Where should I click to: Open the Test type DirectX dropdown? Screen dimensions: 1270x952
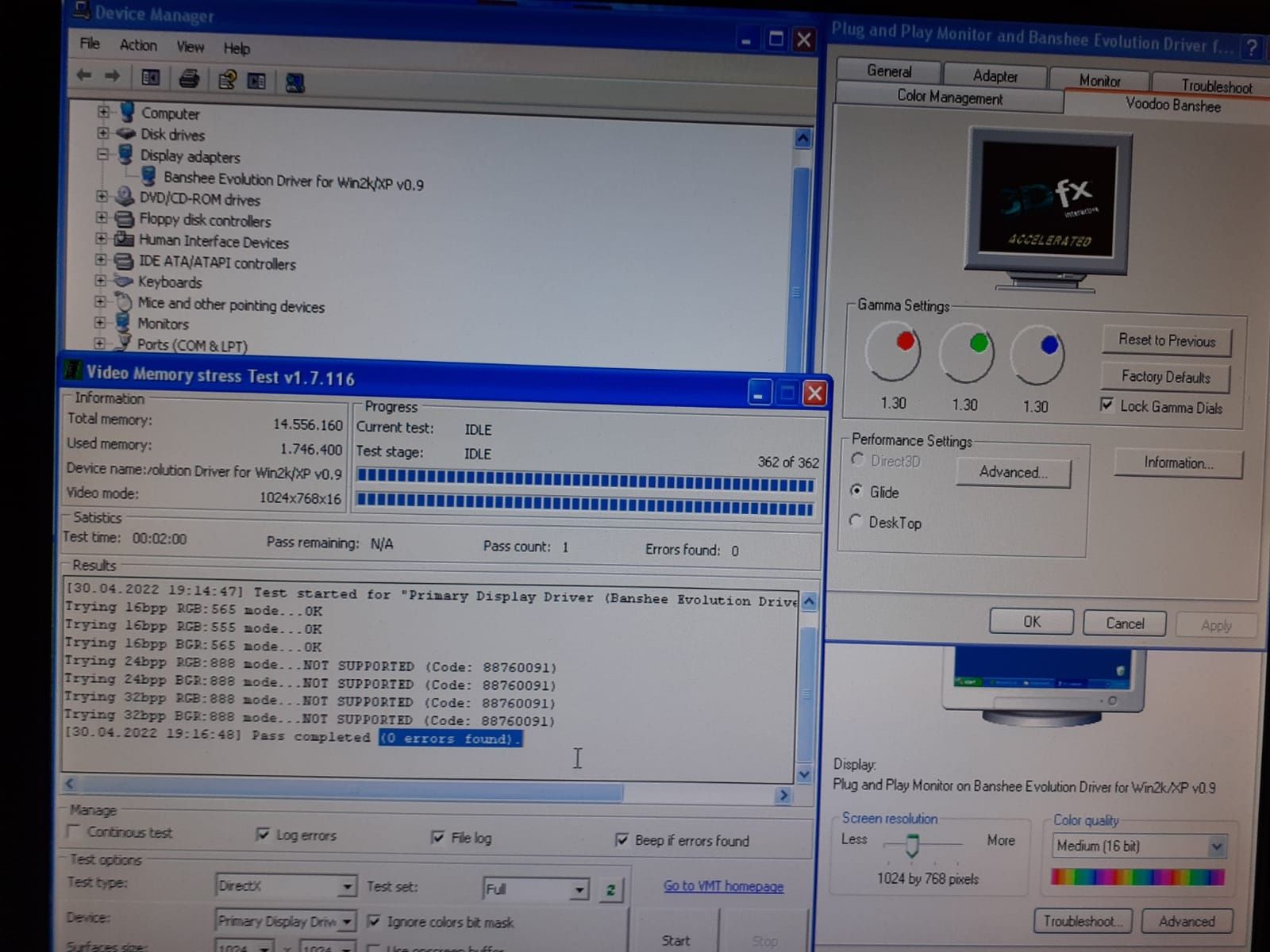point(347,886)
